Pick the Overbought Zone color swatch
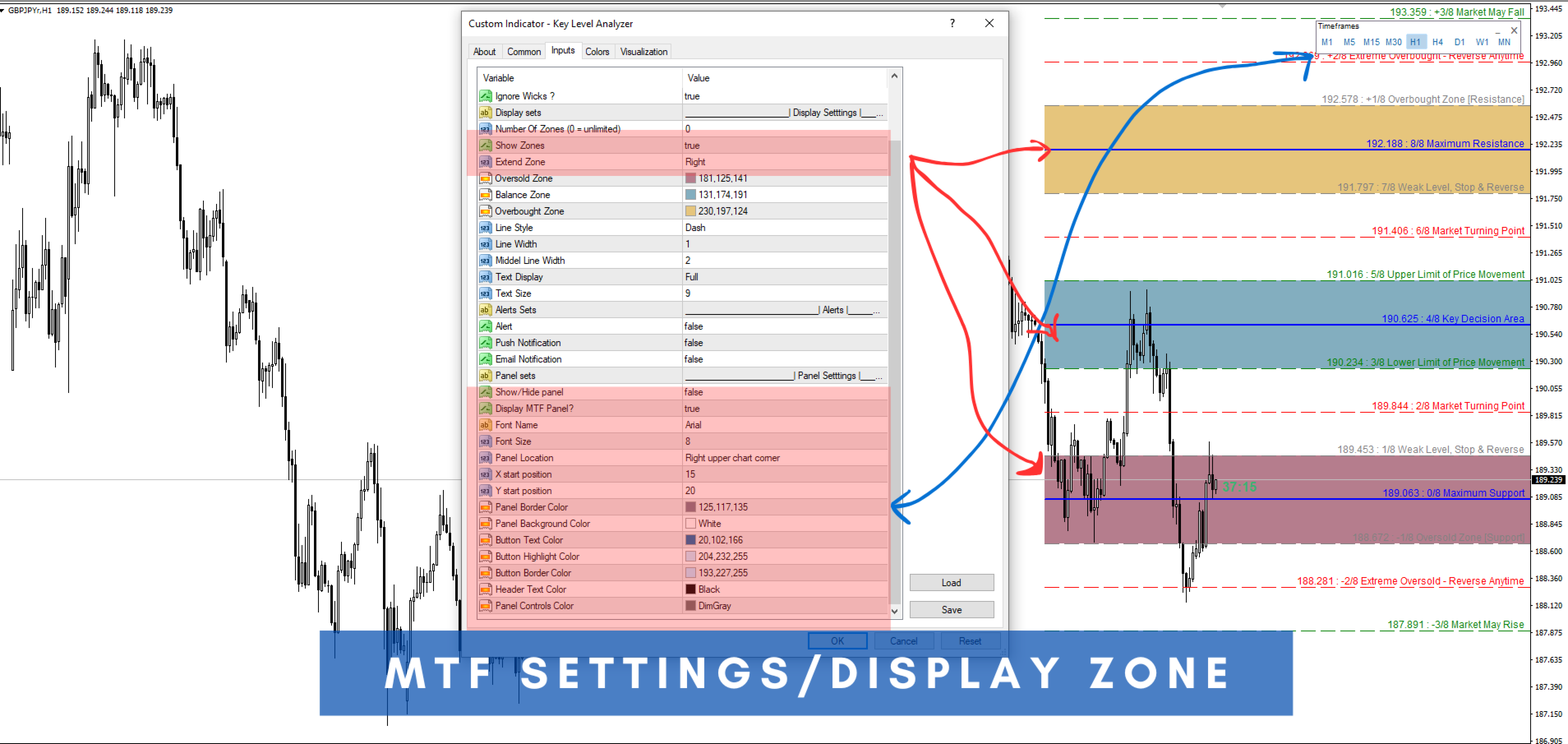The width and height of the screenshot is (1568, 744). tap(690, 211)
